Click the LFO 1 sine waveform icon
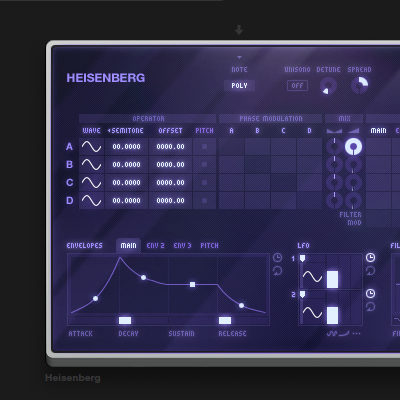Viewport: 400px width, 400px height. [x=312, y=277]
